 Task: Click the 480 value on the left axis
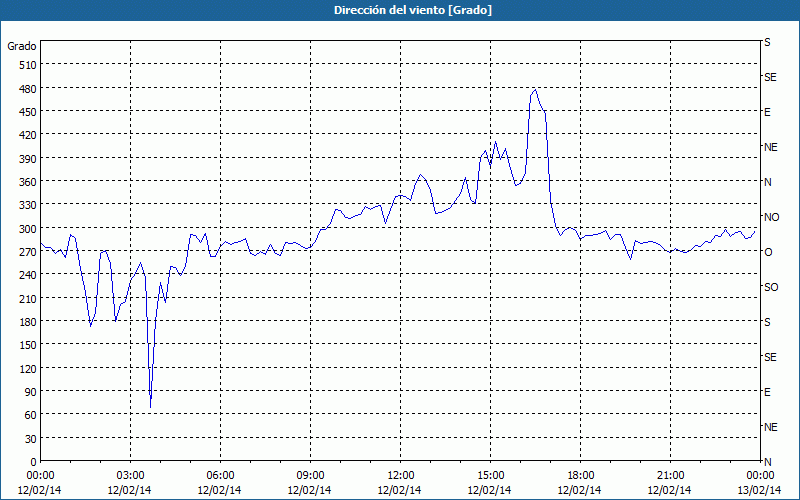pos(28,88)
